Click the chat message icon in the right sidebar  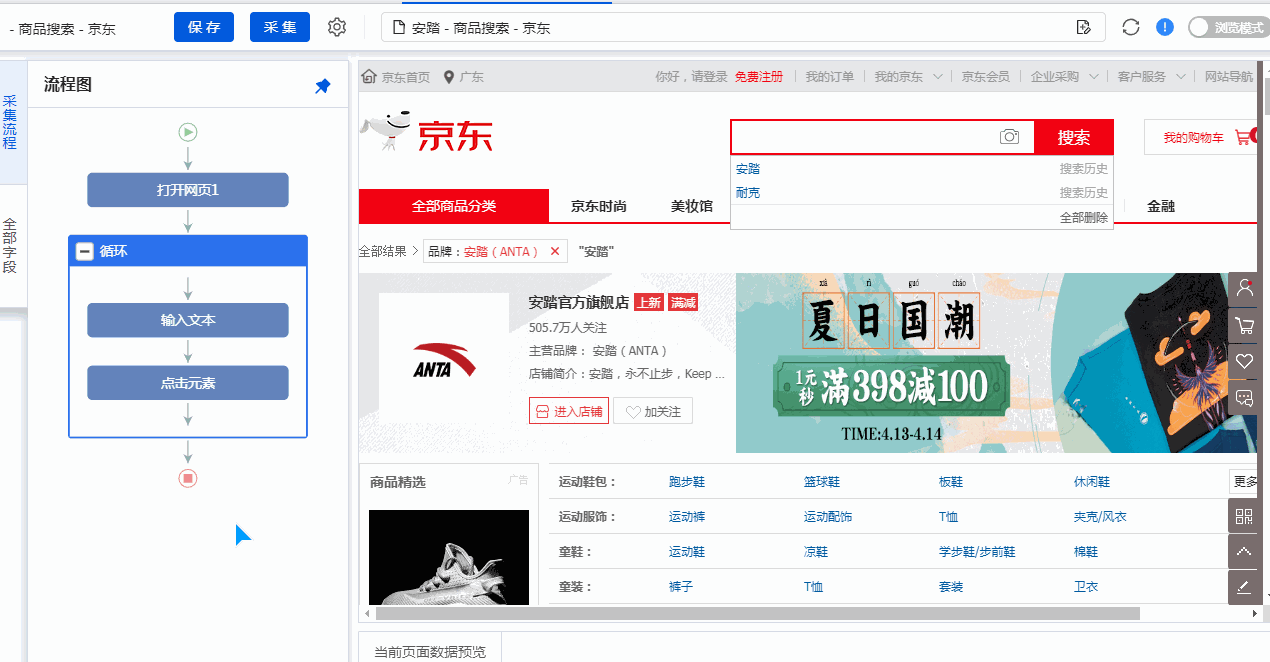coord(1245,398)
